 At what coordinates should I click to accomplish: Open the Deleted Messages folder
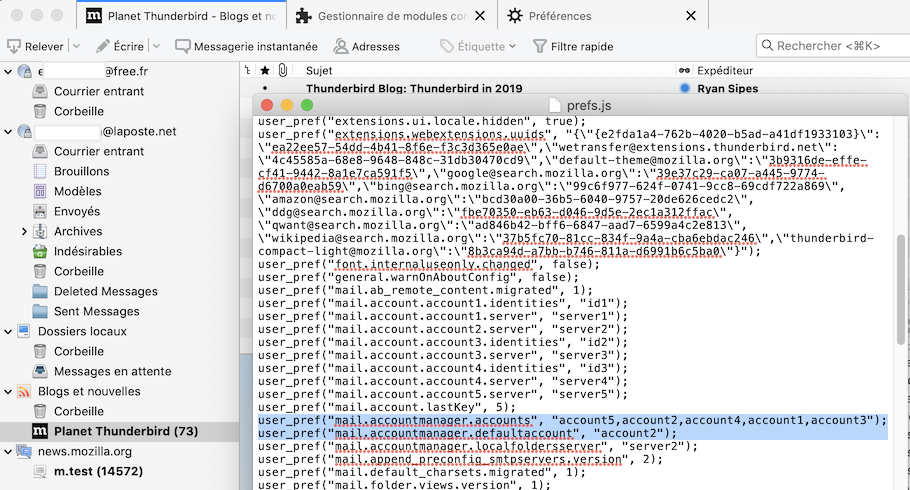(106, 291)
